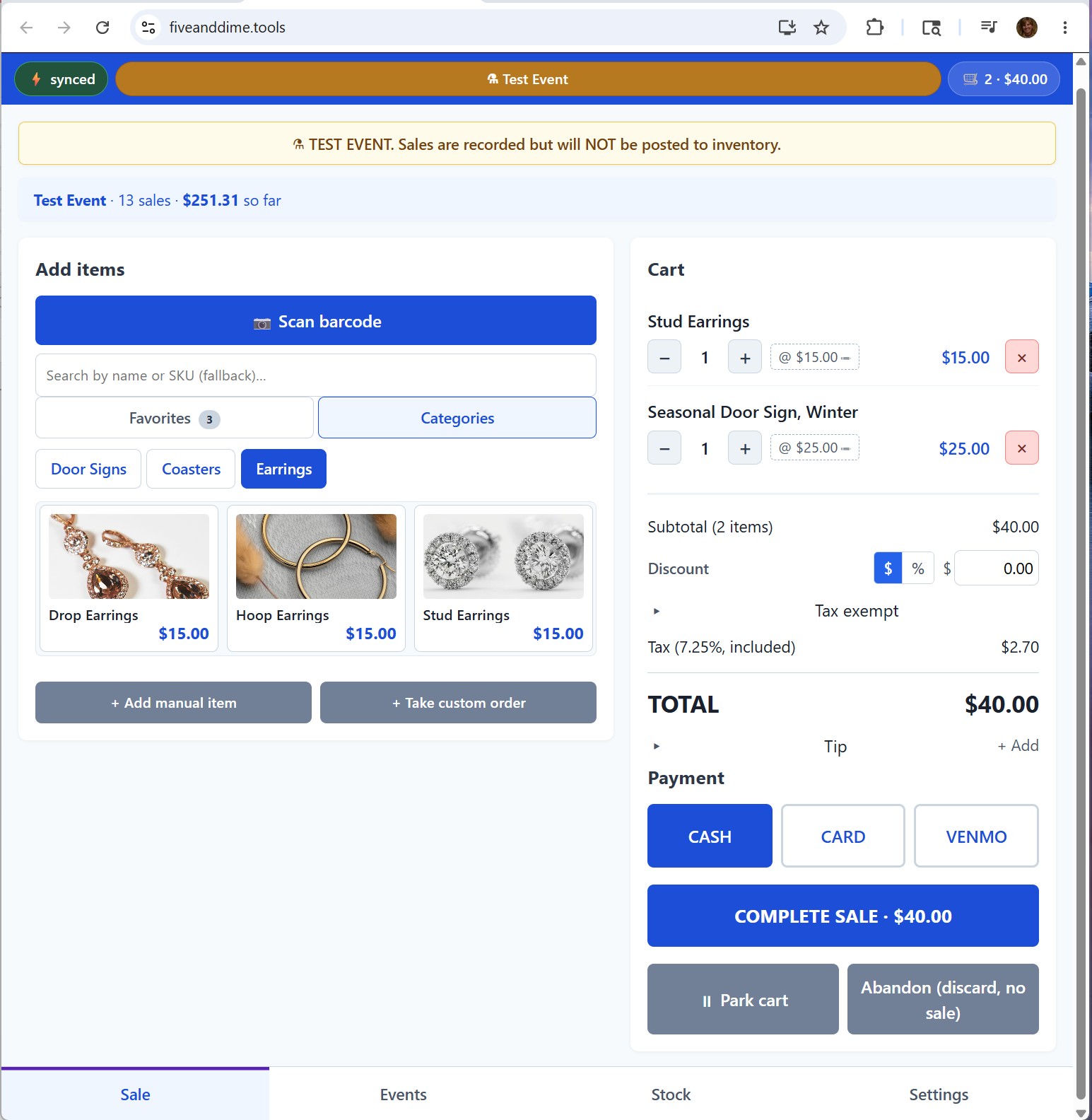Select the Earrings category
Image resolution: width=1092 pixels, height=1120 pixels.
[x=283, y=469]
